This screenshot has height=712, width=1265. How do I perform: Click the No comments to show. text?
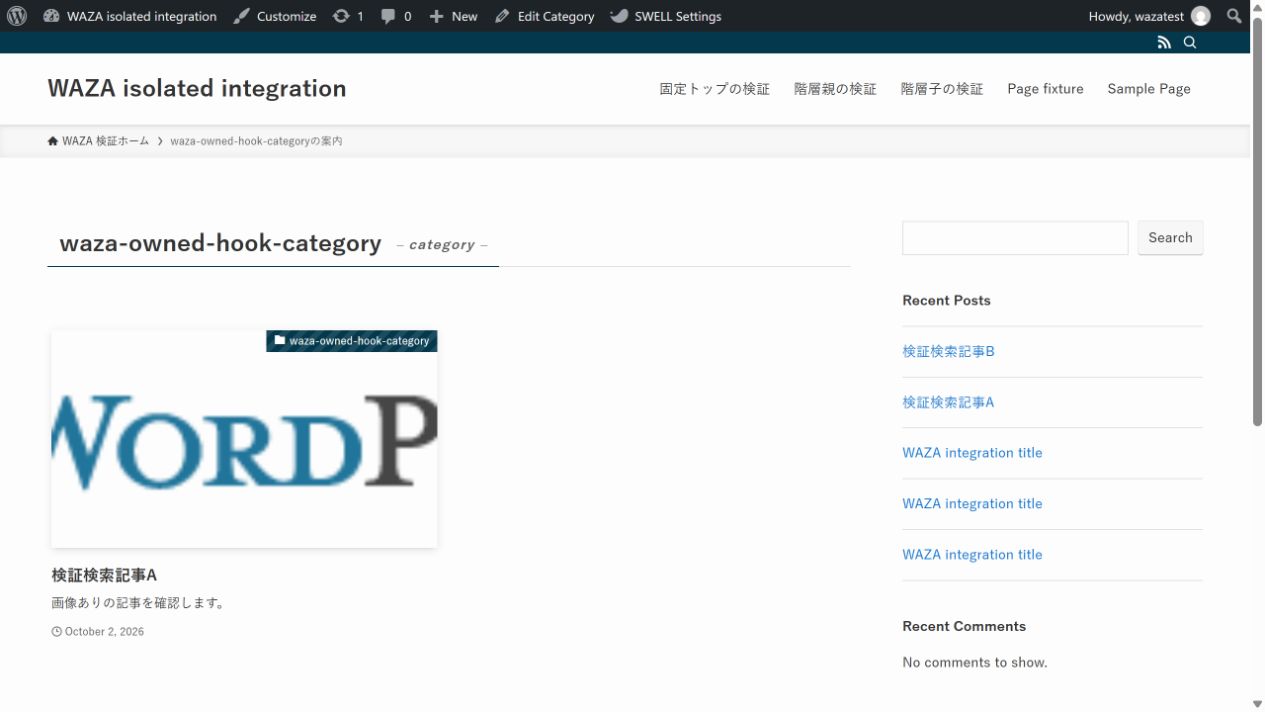coord(975,662)
